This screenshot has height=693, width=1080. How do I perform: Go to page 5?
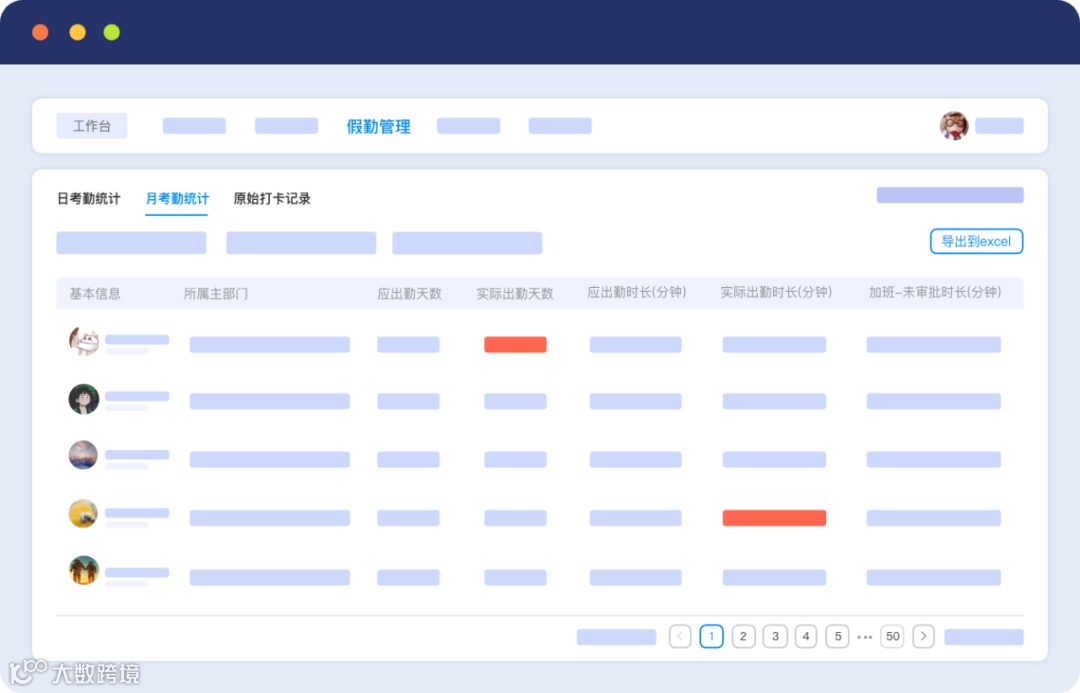pyautogui.click(x=838, y=636)
